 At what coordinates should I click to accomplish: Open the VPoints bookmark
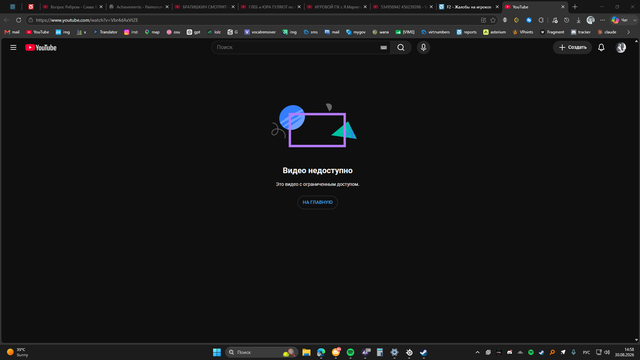click(523, 32)
